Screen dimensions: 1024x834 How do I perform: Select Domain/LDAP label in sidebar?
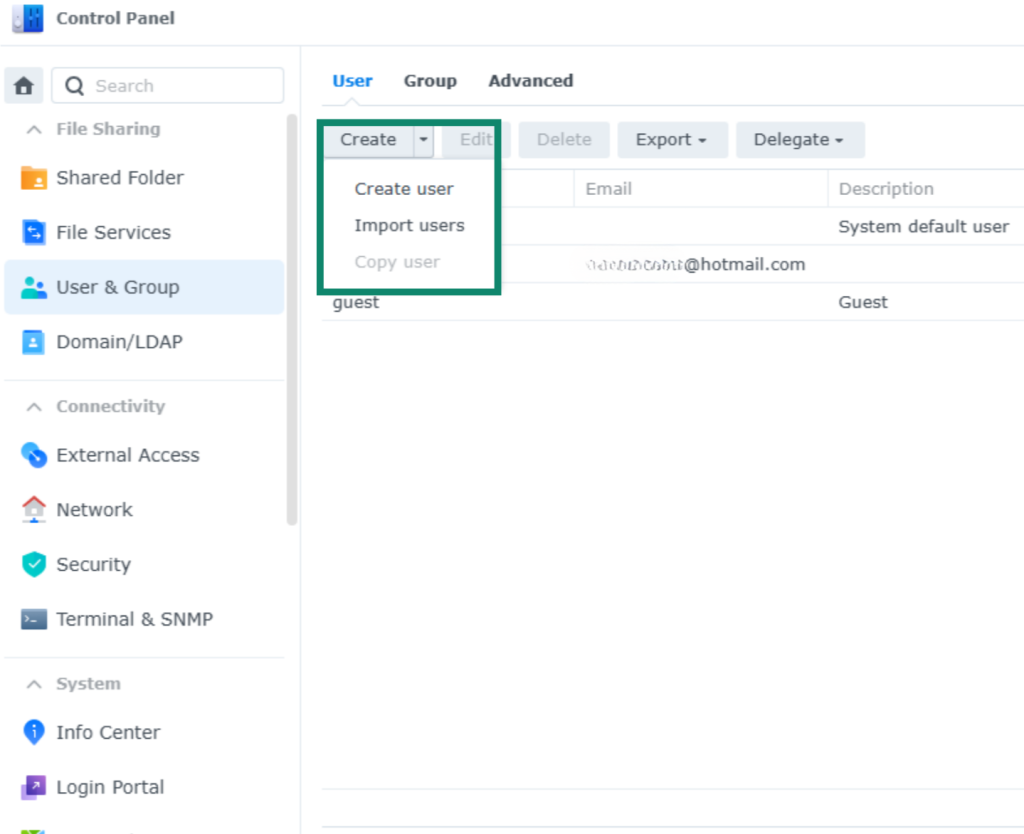120,342
